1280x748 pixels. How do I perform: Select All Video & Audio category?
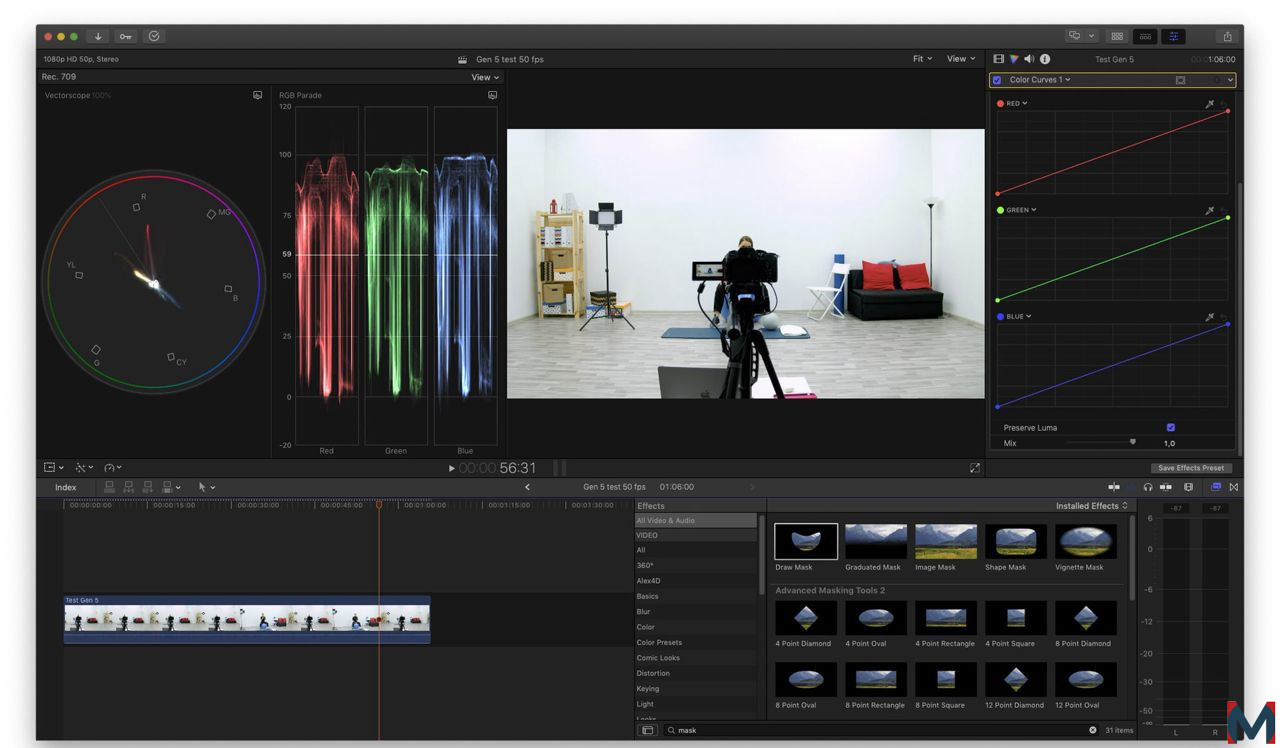point(696,520)
